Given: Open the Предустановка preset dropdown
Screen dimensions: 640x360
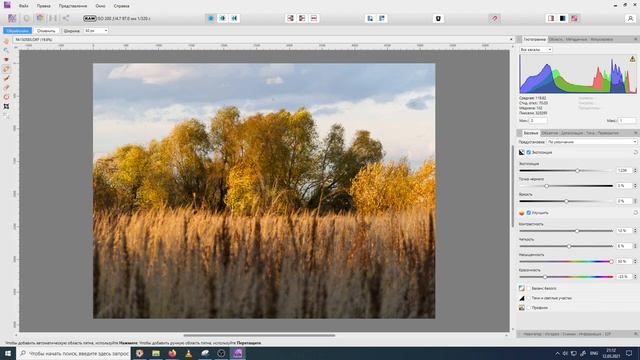Looking at the screenshot, I should (x=592, y=142).
